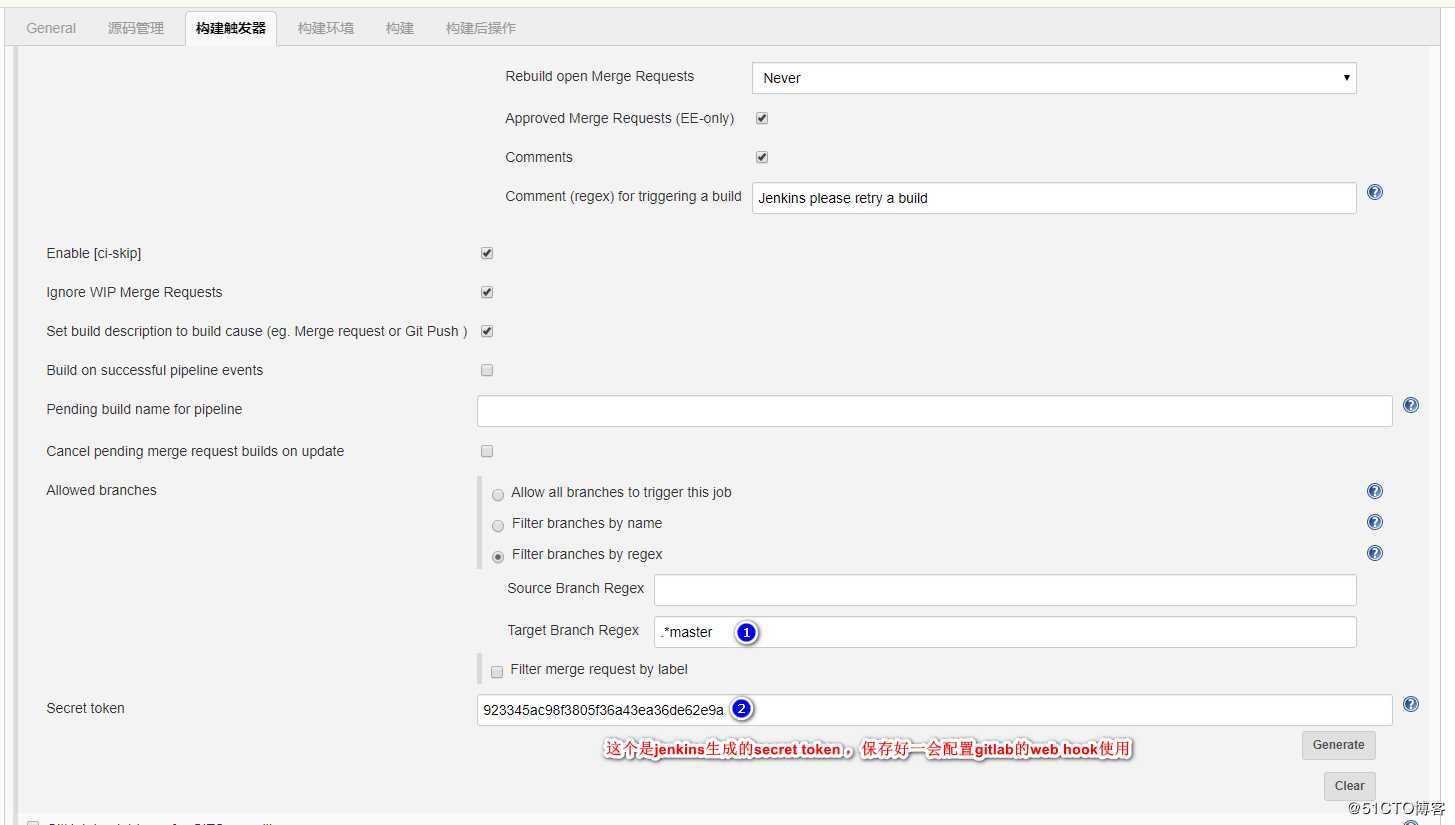Enable Filter merge request by label checkbox
The width and height of the screenshot is (1455, 825).
497,672
